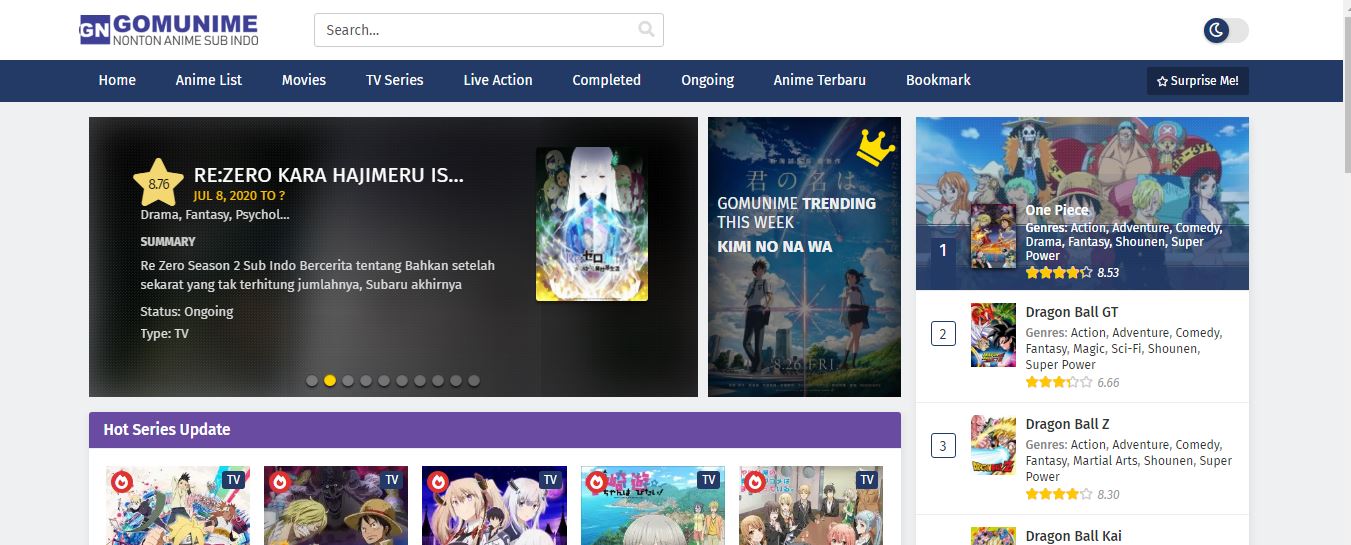Viewport: 1351px width, 545px height.
Task: Click Dragon Ball GT star rating
Action: tap(1059, 382)
